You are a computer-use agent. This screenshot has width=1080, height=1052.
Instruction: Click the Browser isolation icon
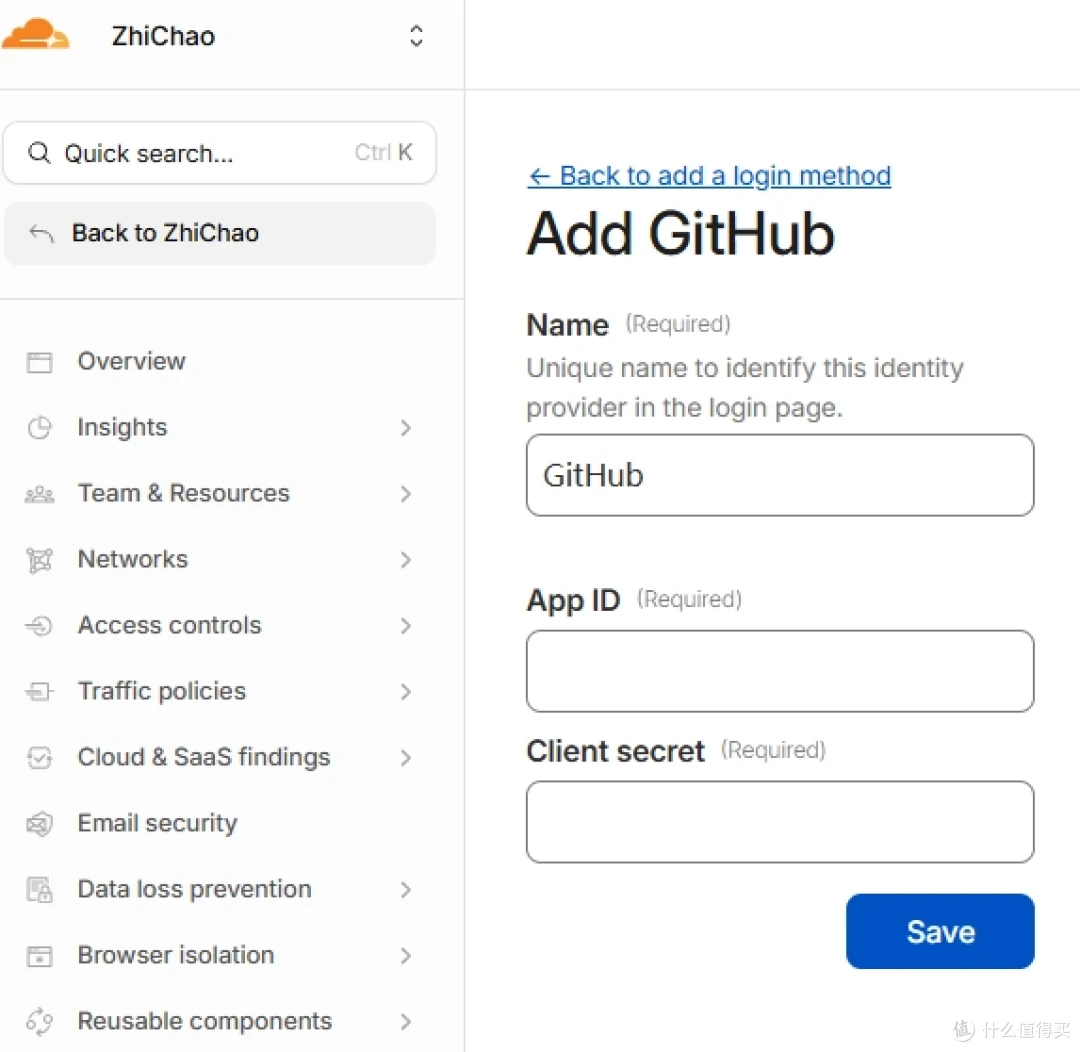click(x=39, y=956)
